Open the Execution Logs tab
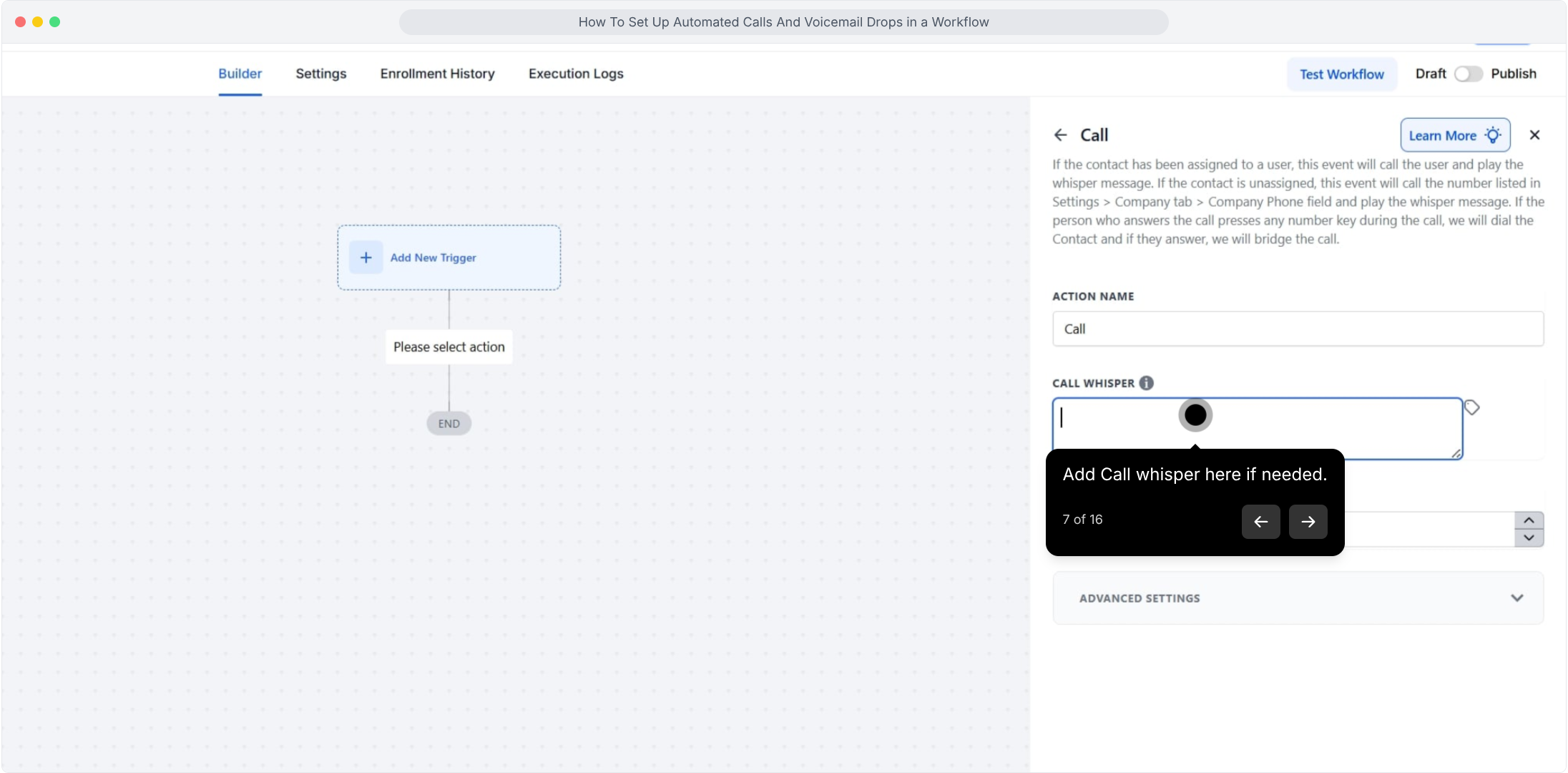The height and width of the screenshot is (773, 1568). pos(576,74)
